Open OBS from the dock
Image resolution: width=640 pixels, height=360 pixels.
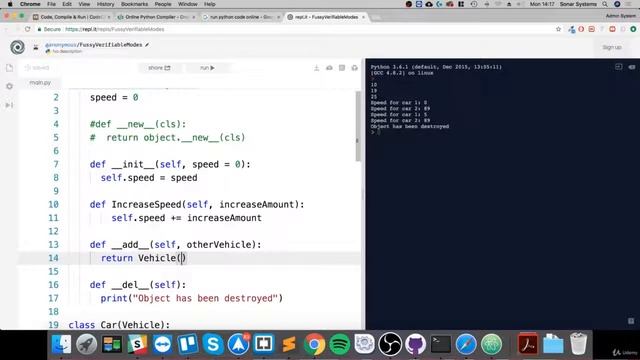pyautogui.click(x=390, y=345)
